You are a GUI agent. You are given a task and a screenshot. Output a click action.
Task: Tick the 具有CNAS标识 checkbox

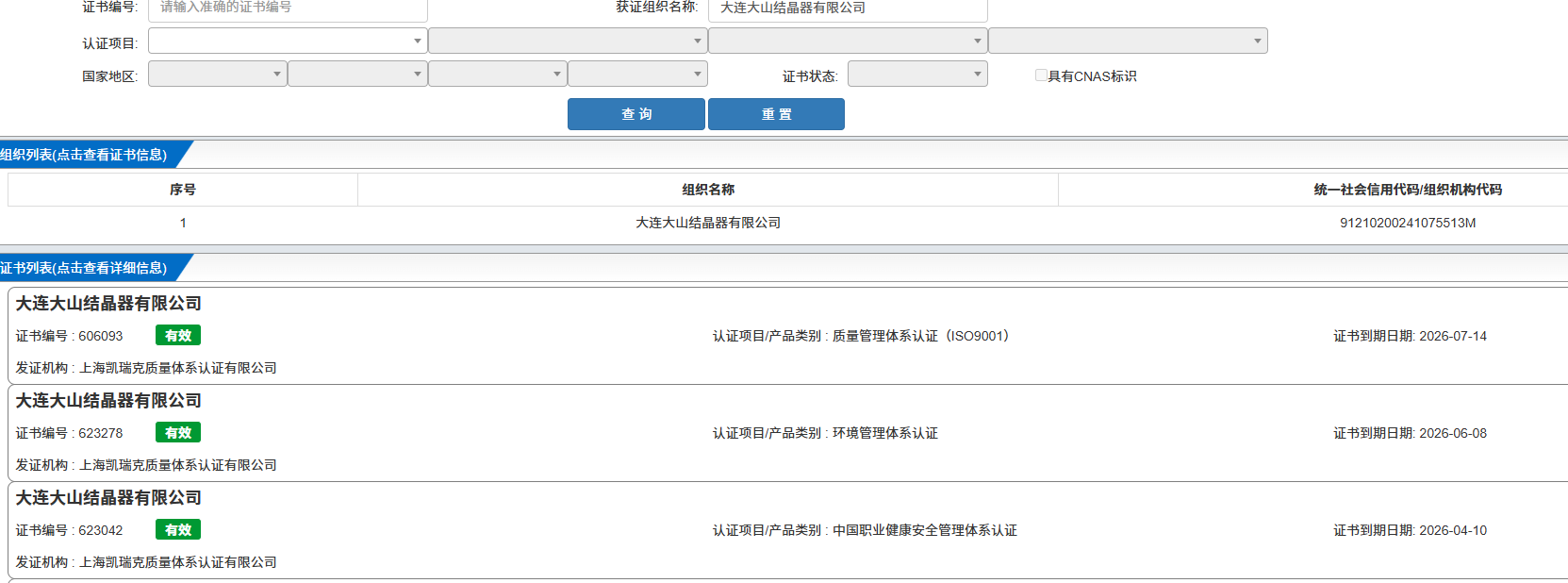(1041, 75)
